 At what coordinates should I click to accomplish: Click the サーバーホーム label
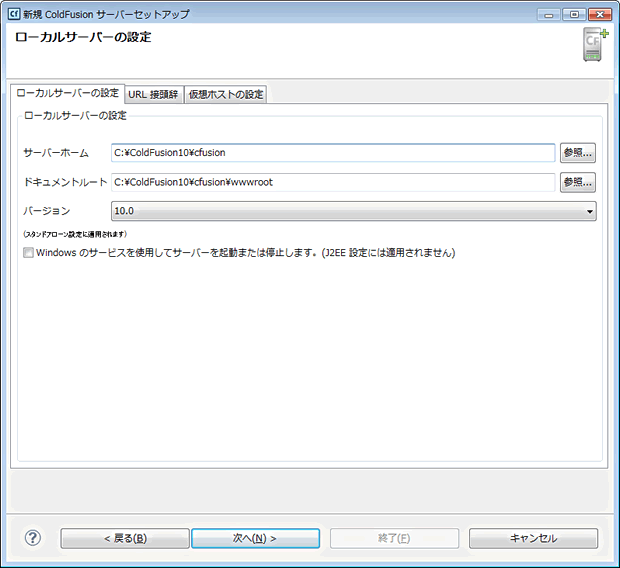point(56,153)
